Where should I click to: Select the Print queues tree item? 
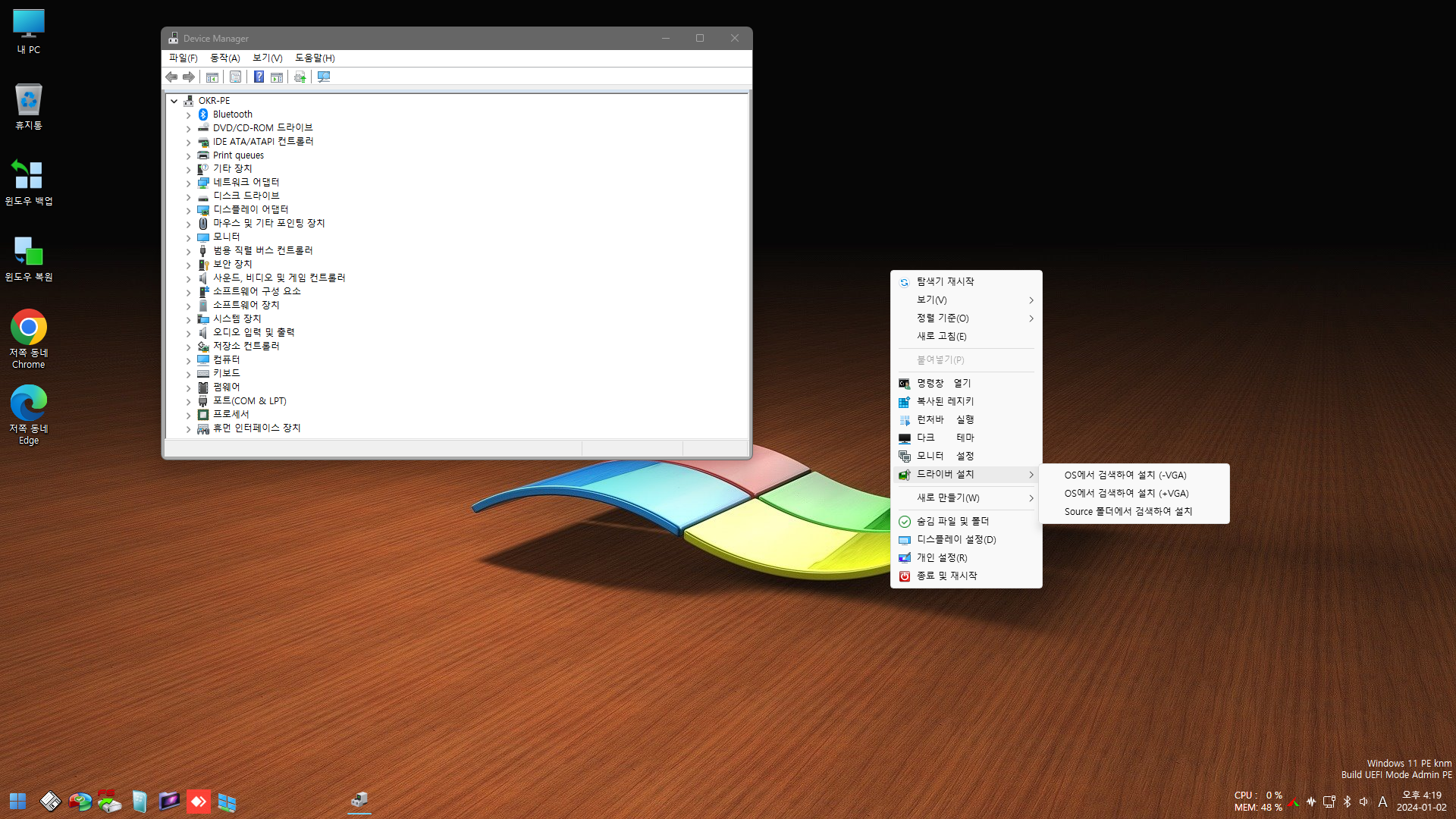tap(238, 155)
